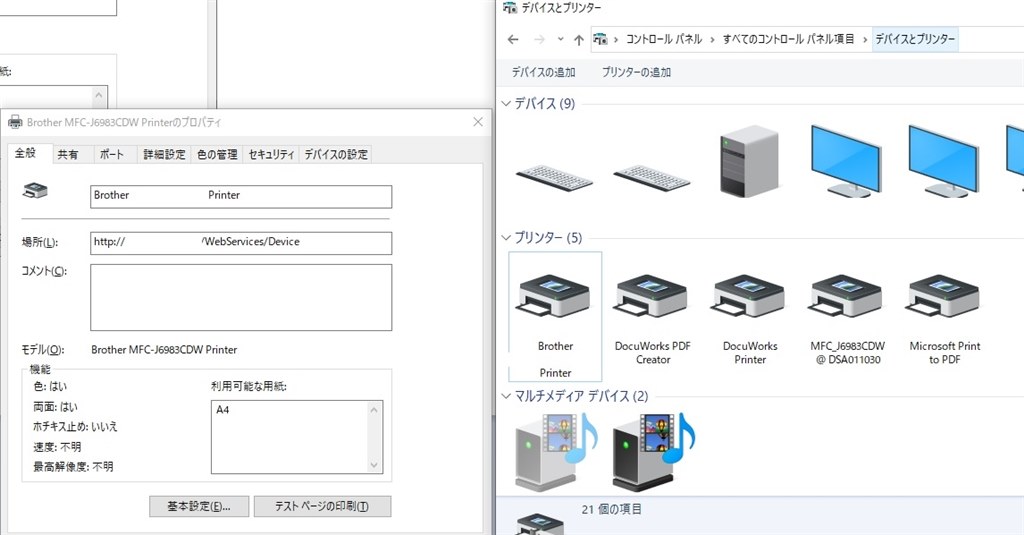Click the scroll up arrow in background window
This screenshot has width=1024, height=535.
(x=99, y=95)
